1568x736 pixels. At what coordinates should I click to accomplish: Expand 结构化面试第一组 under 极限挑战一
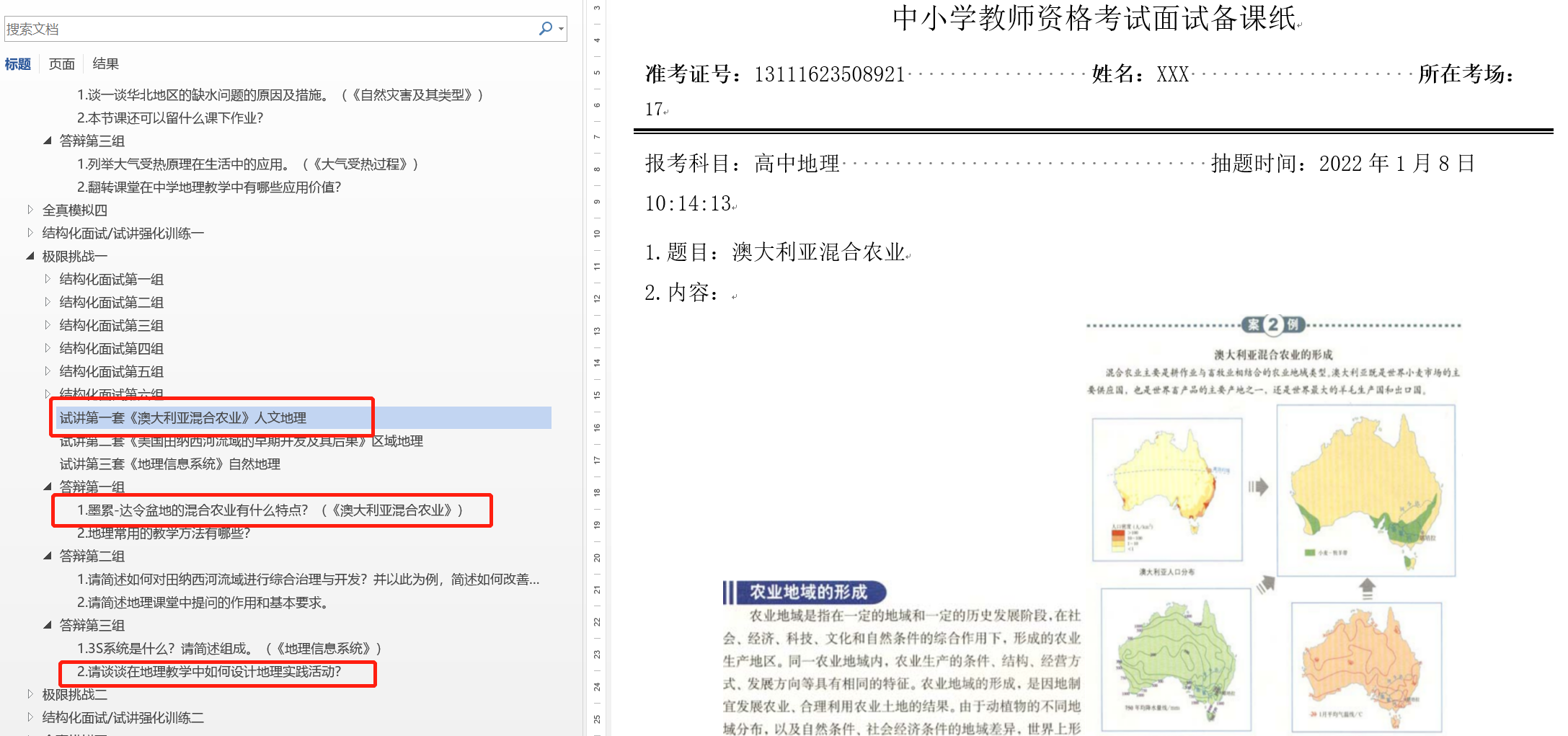(48, 279)
